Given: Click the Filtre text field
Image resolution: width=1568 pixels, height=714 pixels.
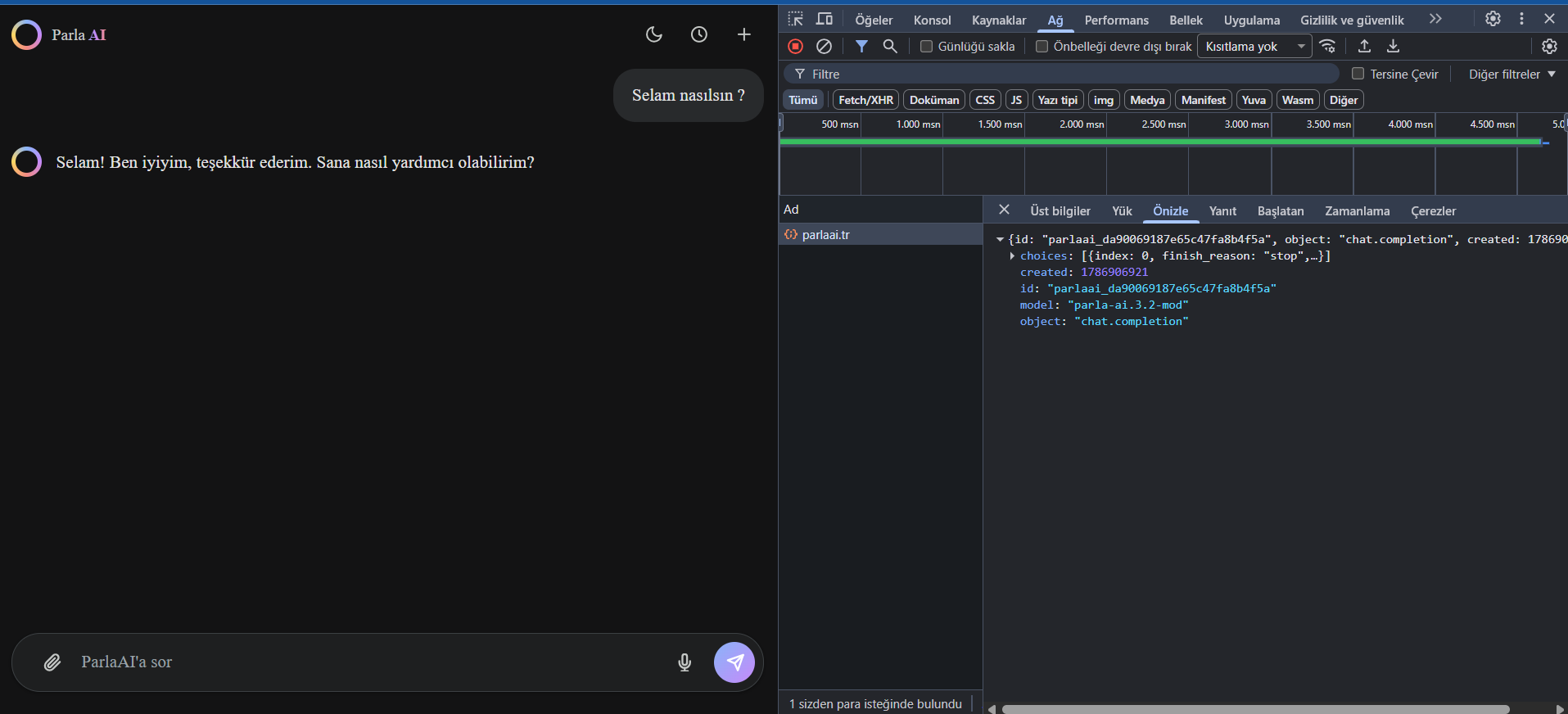Looking at the screenshot, I should [1061, 74].
